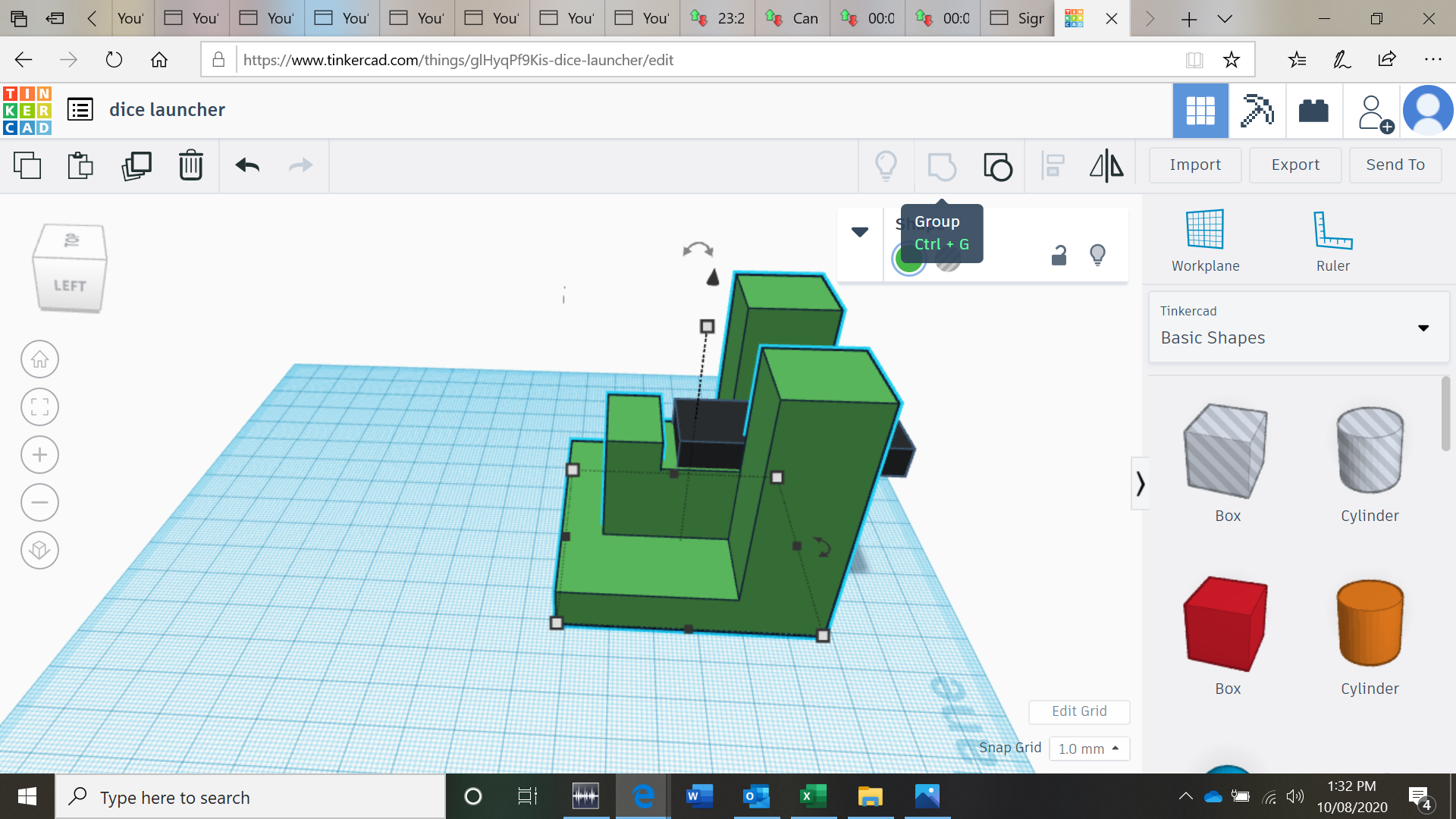Select the Ruler tool
The height and width of the screenshot is (819, 1456).
coord(1332,240)
